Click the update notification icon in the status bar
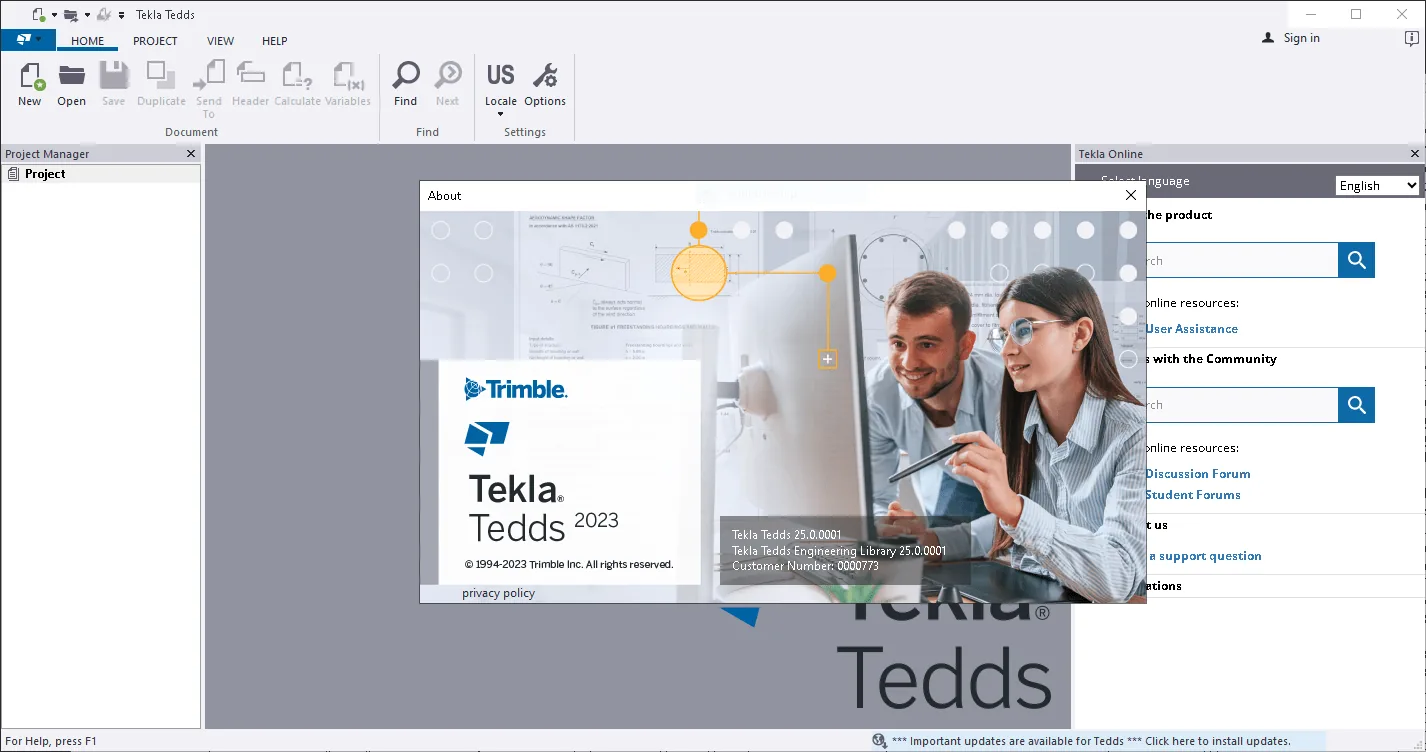This screenshot has width=1426, height=752. [x=879, y=741]
